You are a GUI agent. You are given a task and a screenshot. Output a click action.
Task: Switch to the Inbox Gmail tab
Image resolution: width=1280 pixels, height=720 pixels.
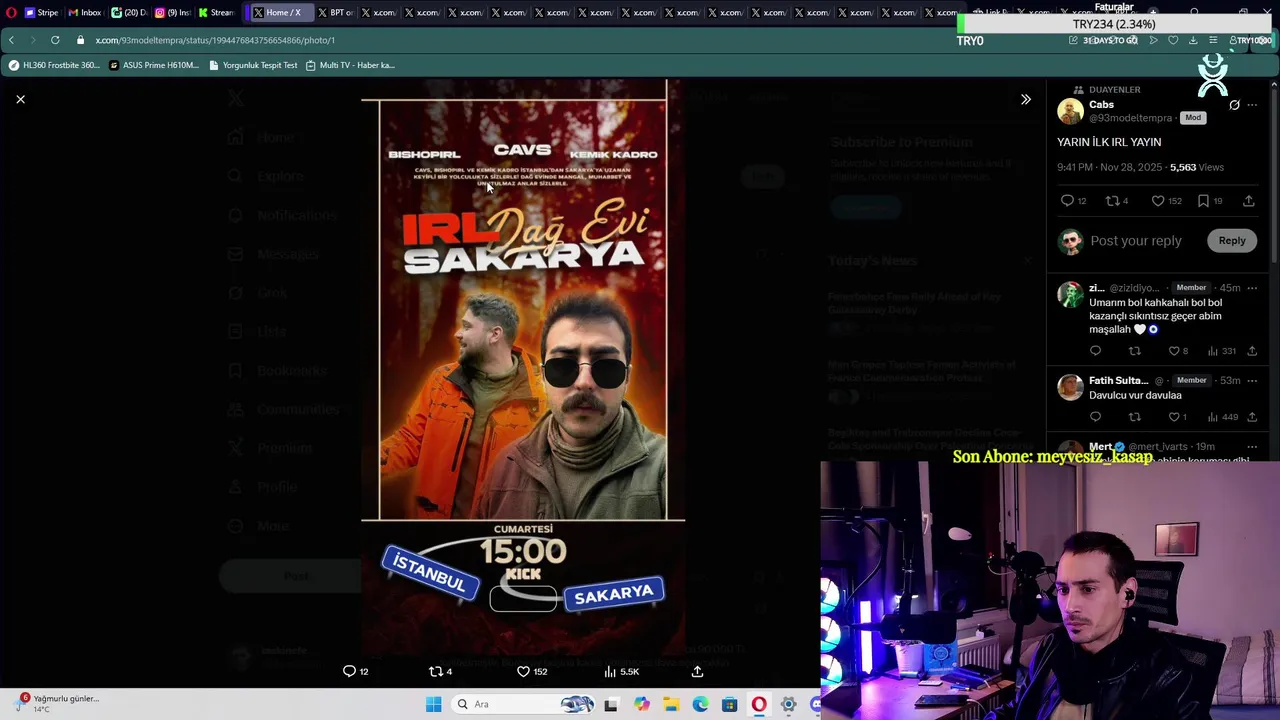84,13
